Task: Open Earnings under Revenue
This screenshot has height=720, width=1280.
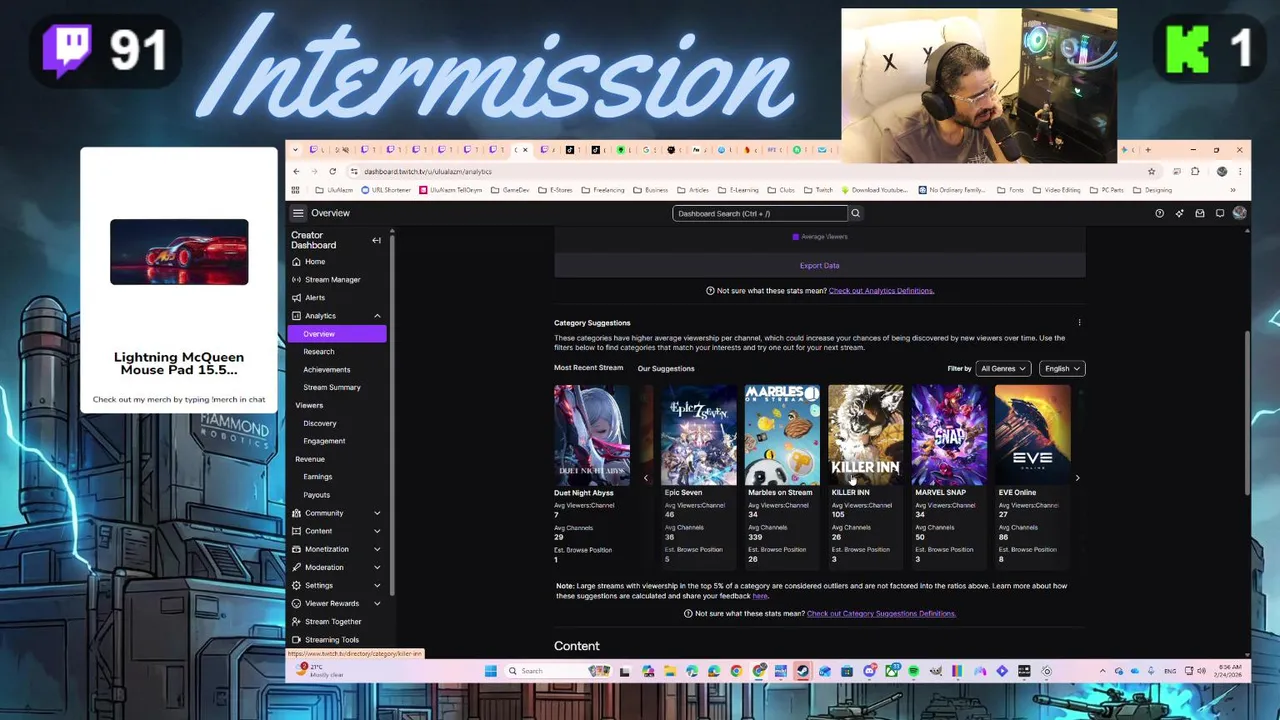Action: point(318,477)
